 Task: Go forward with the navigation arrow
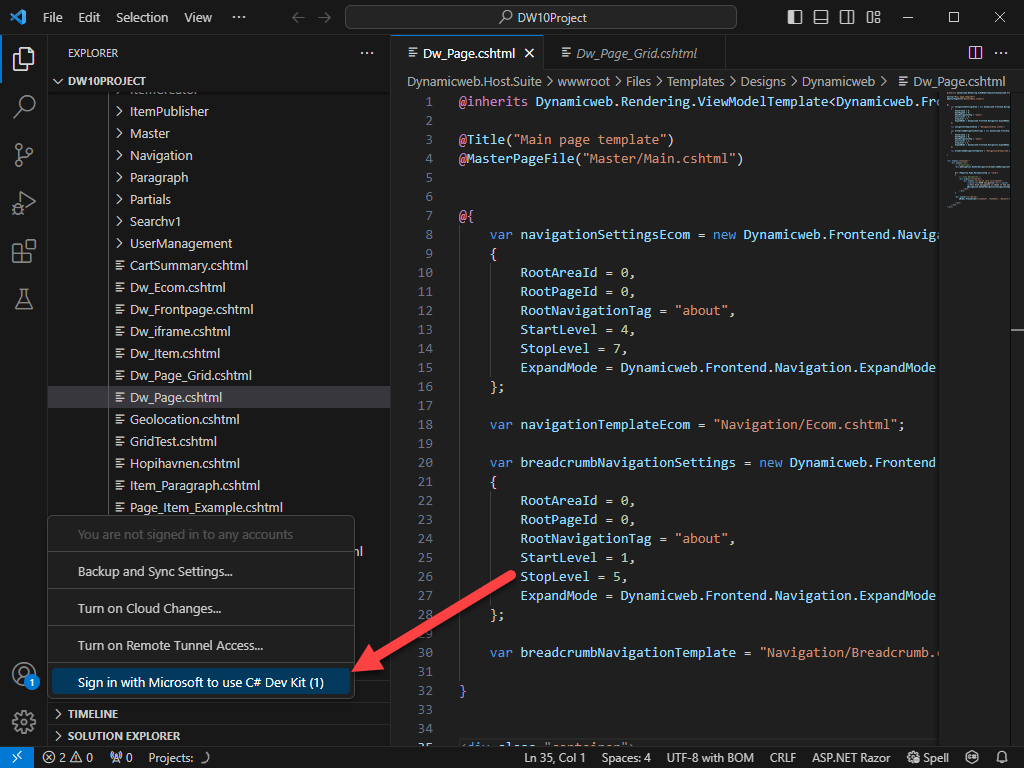tap(325, 18)
